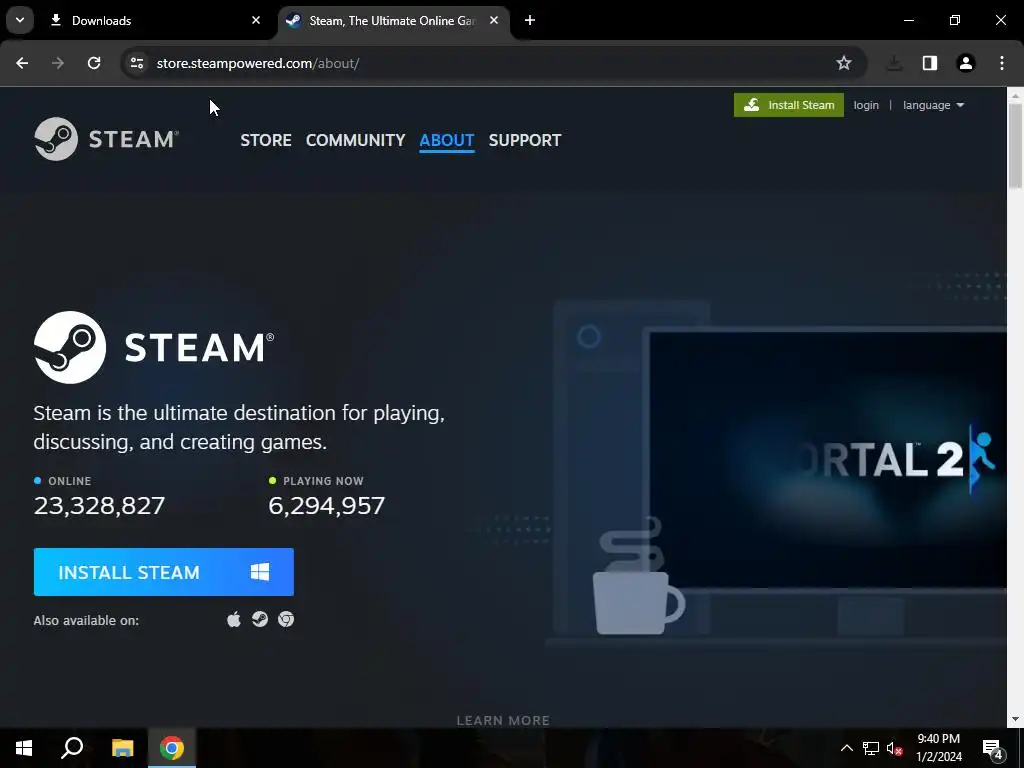
Task: Open taskbar search magnifier
Action: [x=72, y=748]
